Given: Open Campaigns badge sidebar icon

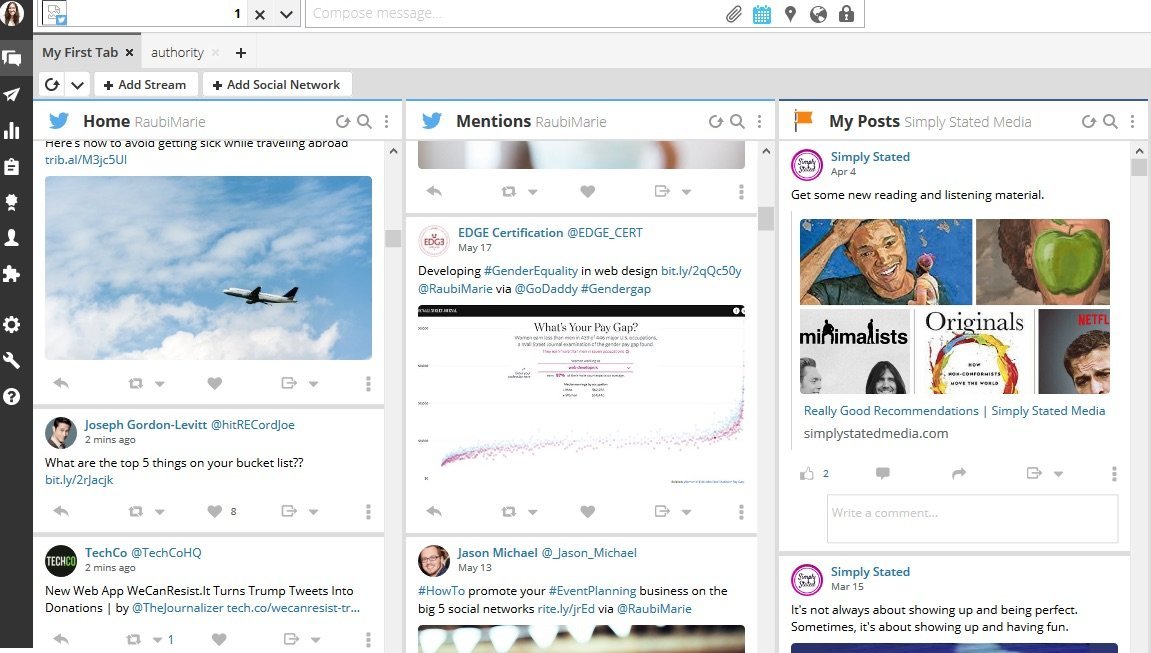Looking at the screenshot, I should tap(12, 202).
